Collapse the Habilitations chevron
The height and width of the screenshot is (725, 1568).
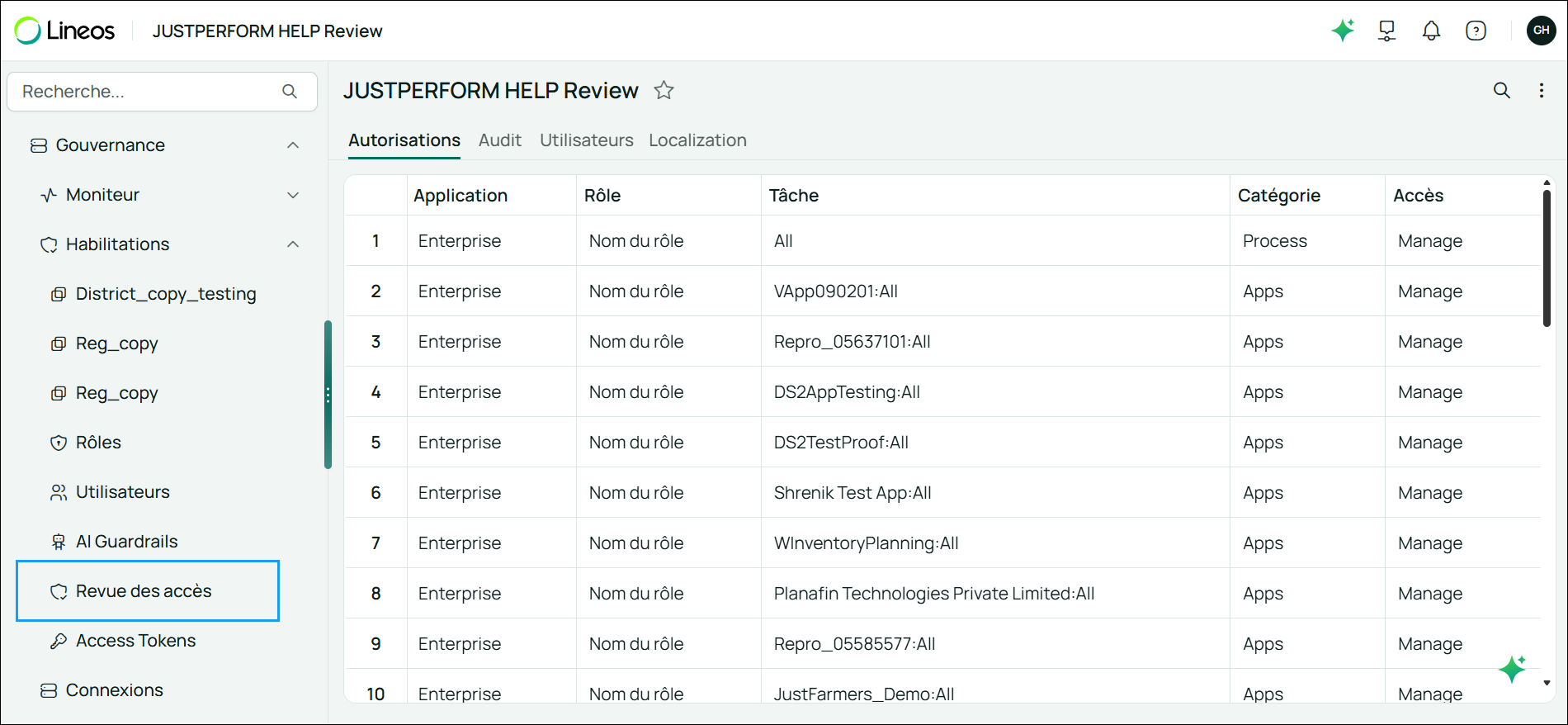click(x=293, y=244)
